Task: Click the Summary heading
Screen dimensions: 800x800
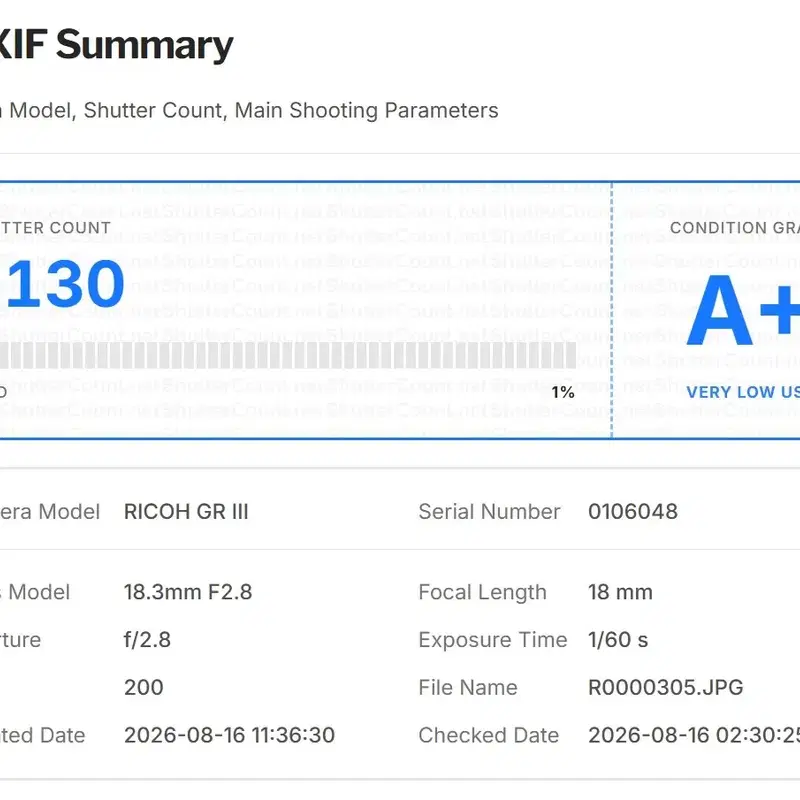Action: tap(144, 45)
